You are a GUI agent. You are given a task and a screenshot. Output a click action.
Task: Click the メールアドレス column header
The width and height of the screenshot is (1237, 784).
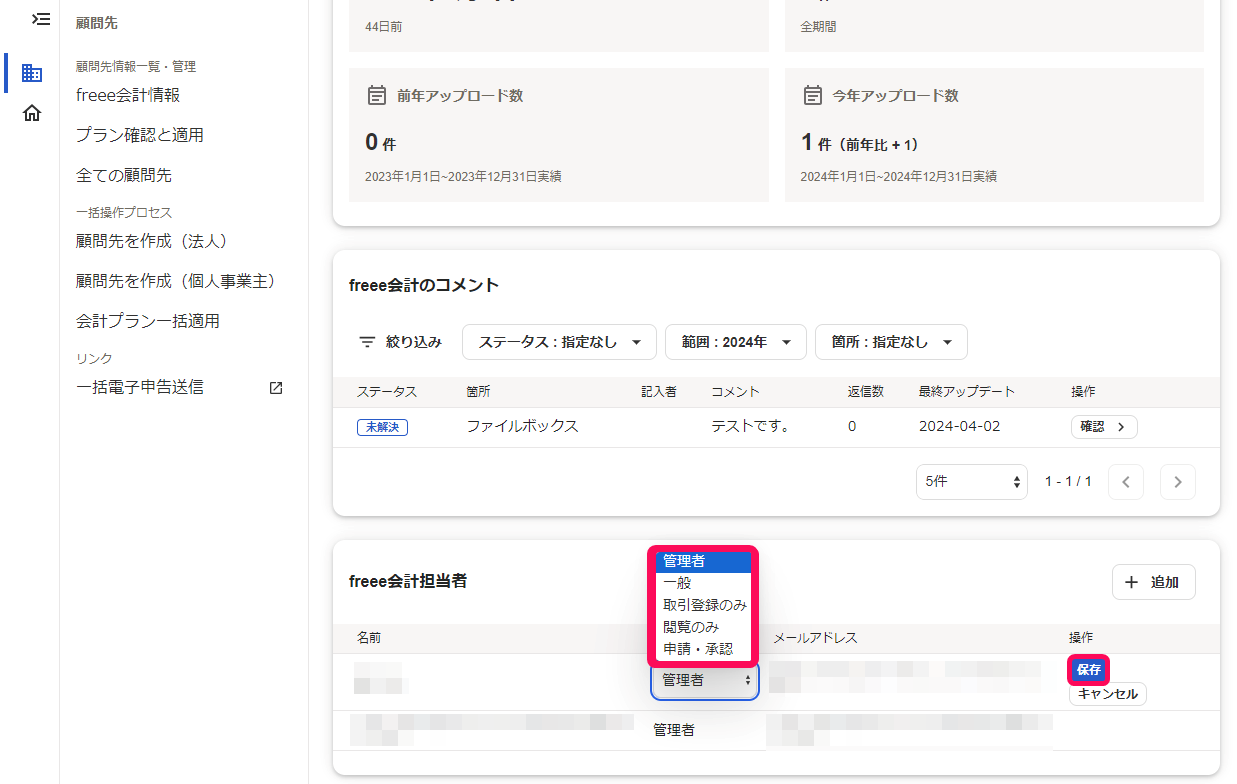[x=815, y=638]
